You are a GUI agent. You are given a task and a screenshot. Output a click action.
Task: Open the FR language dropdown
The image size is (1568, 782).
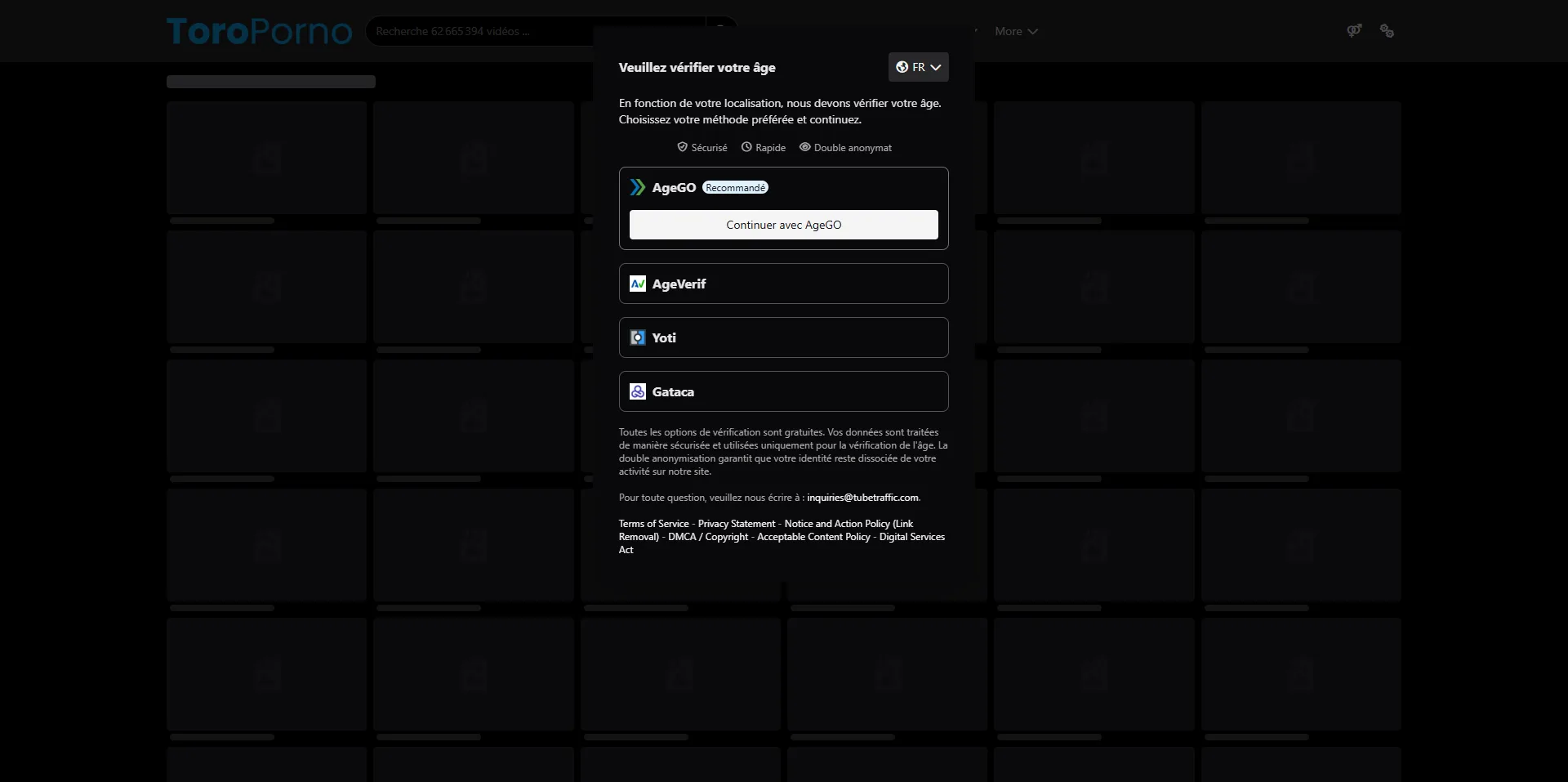pyautogui.click(x=919, y=67)
